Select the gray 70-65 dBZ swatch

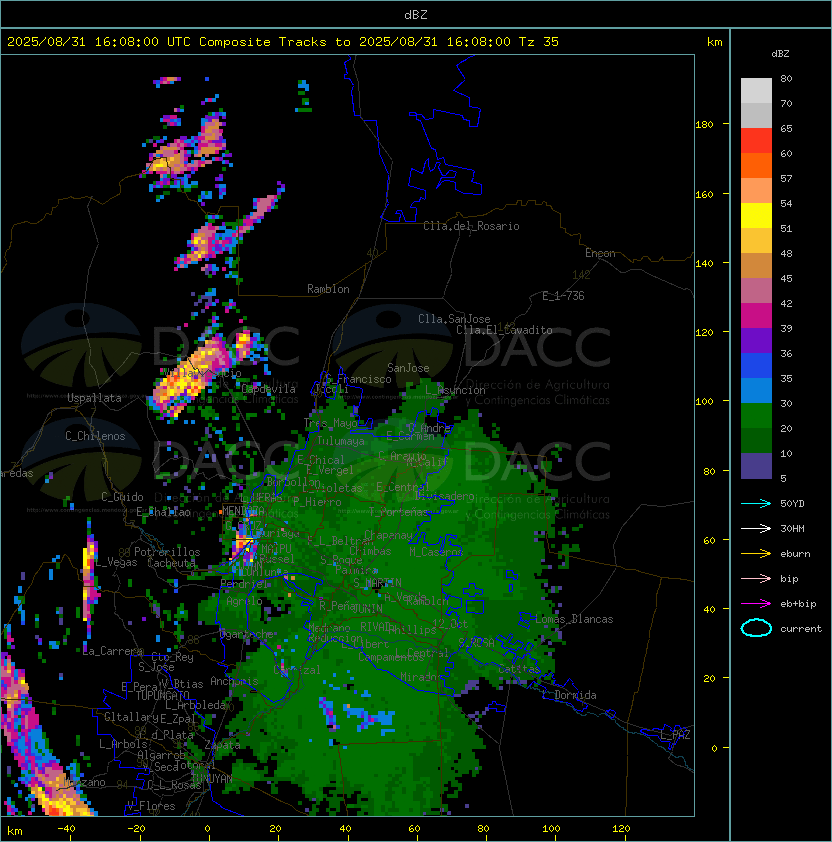click(756, 115)
